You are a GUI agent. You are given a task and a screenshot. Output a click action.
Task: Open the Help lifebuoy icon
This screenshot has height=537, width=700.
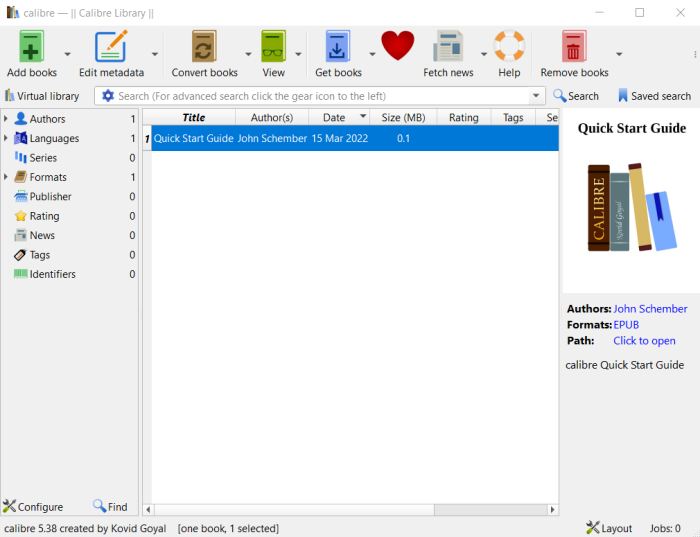click(509, 46)
